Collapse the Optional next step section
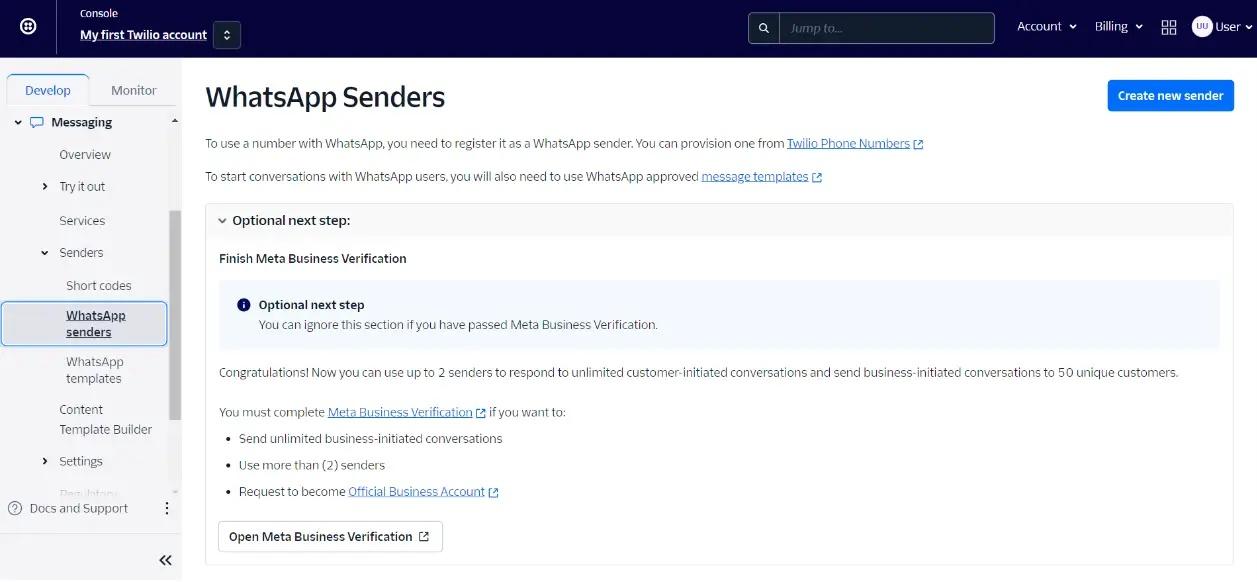This screenshot has height=582, width=1257. click(x=222, y=220)
